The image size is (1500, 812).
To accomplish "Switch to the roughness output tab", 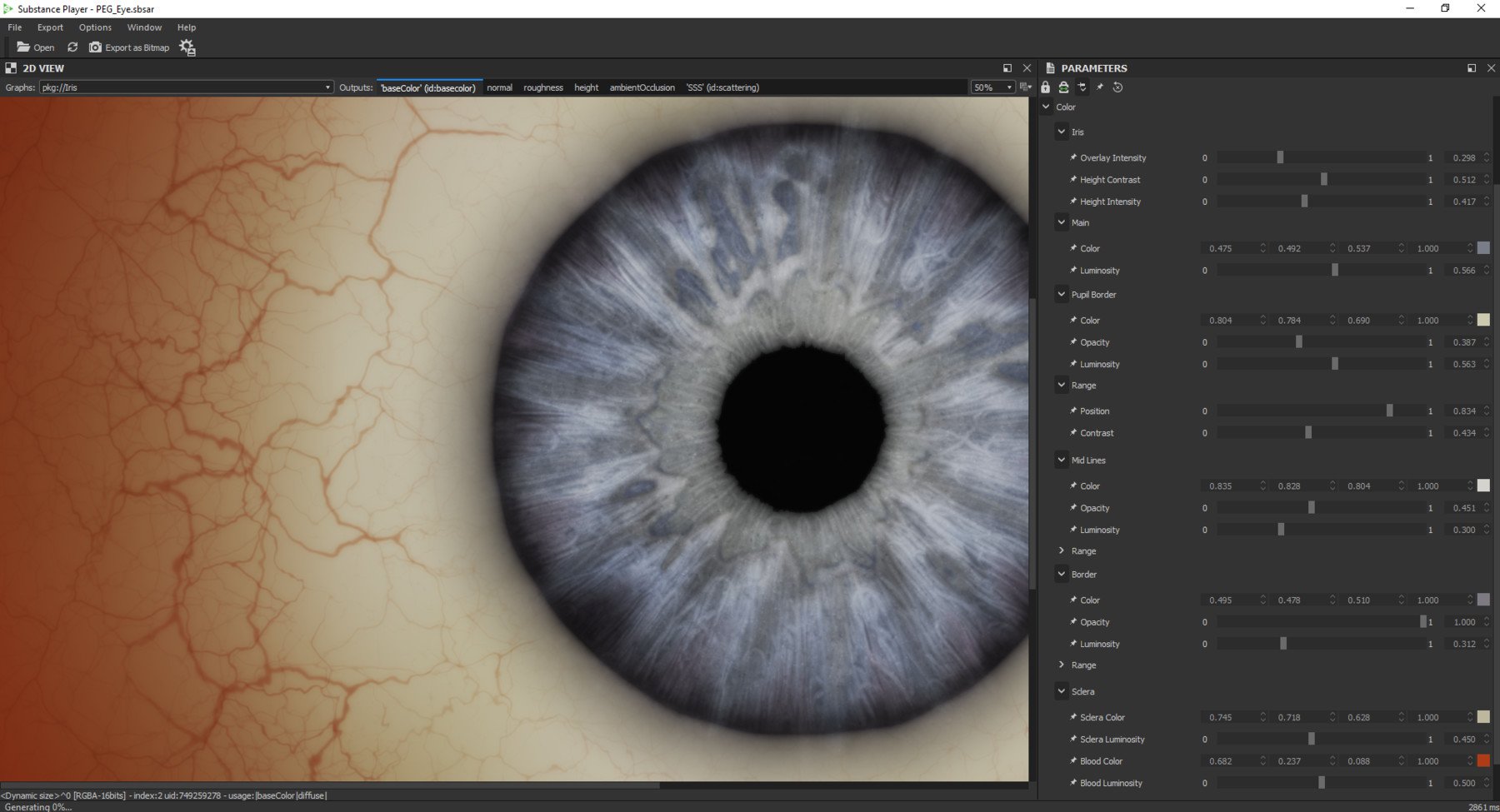I will coord(543,87).
